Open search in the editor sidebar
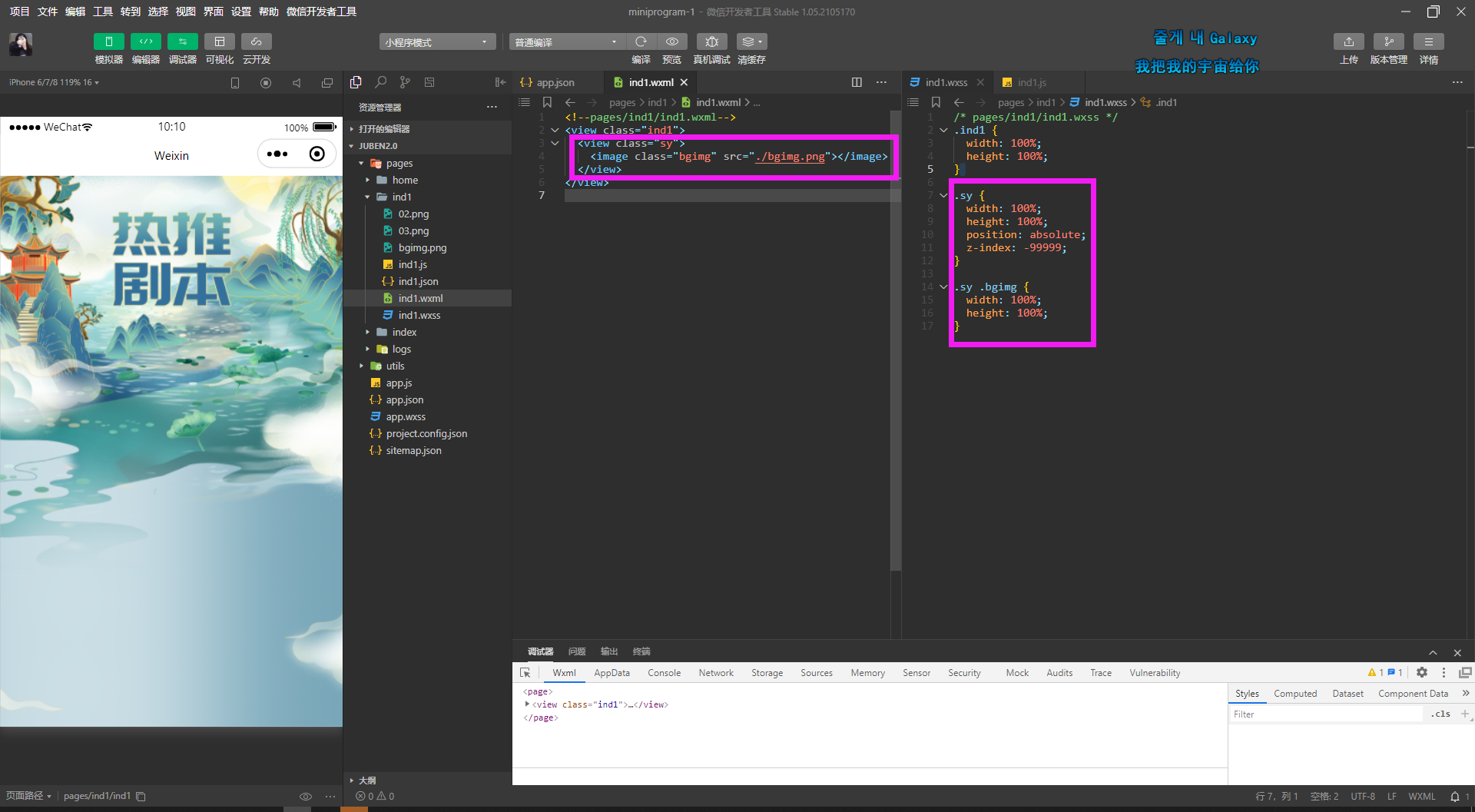1475x812 pixels. pos(380,82)
